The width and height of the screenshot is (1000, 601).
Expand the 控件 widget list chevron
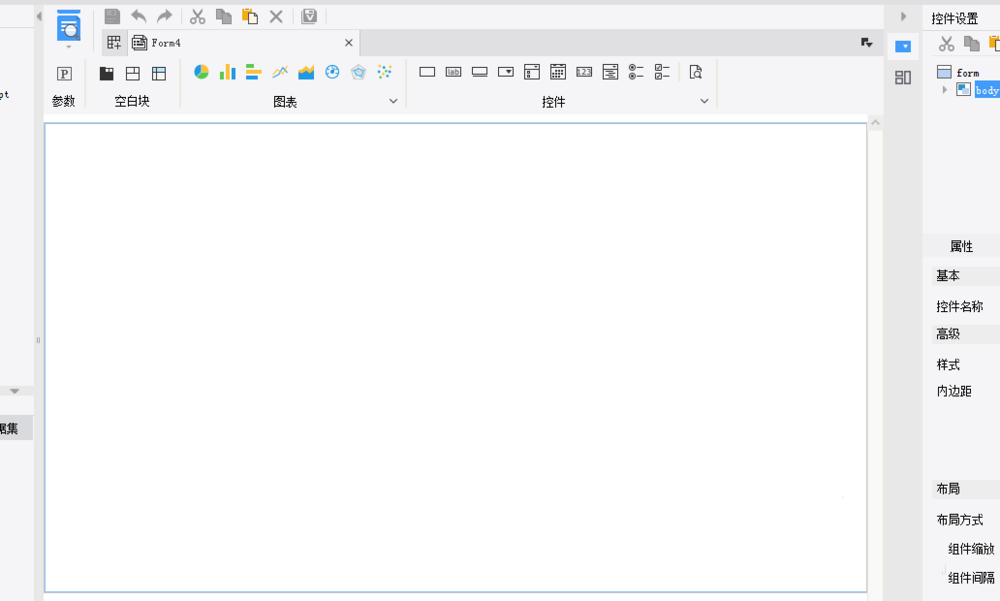[x=704, y=101]
